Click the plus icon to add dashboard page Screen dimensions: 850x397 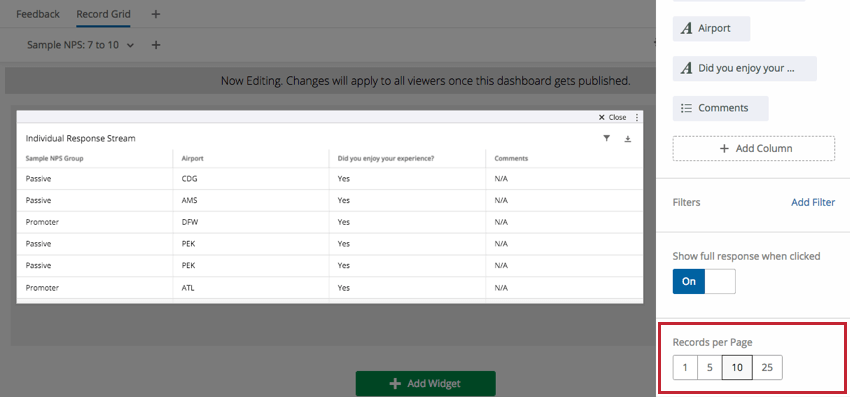click(x=156, y=14)
